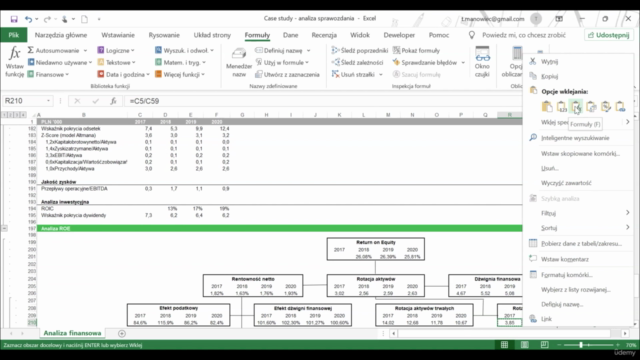Switch to Układ strony tab
This screenshot has width=640, height=360.
212,35
